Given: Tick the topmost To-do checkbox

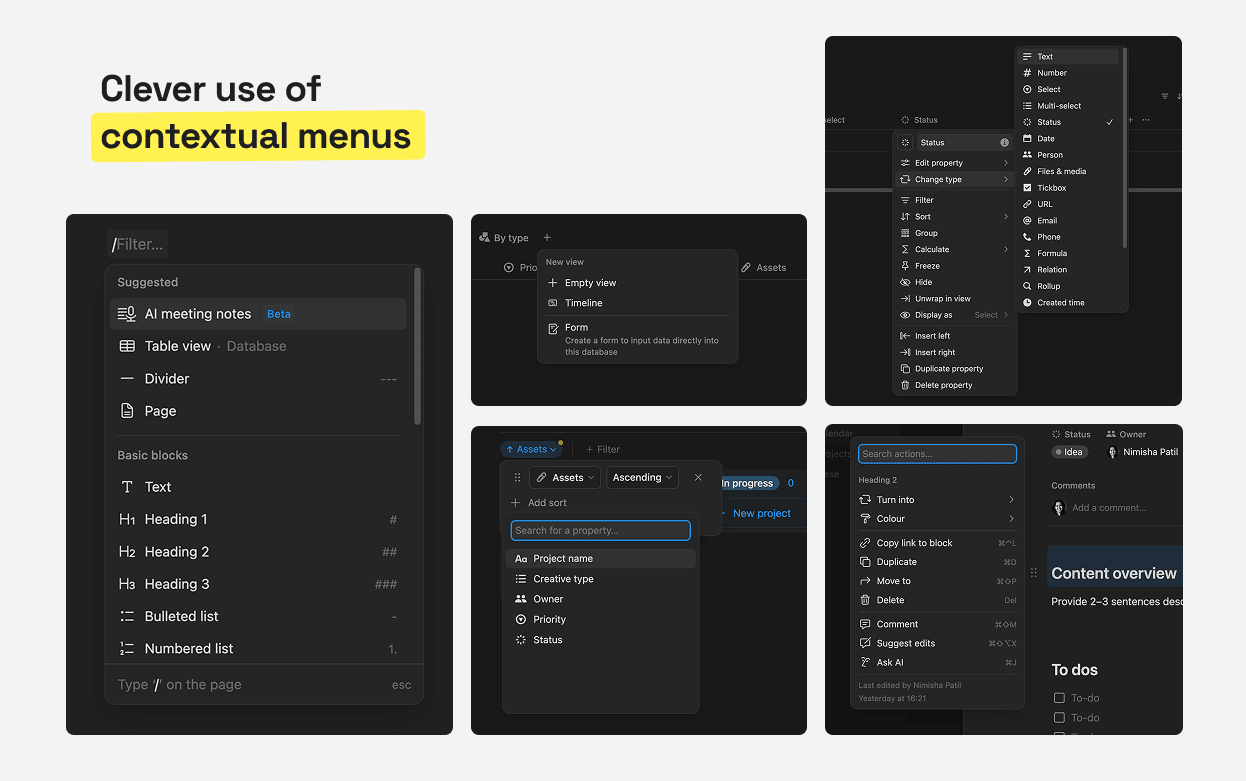Looking at the screenshot, I should pos(1059,698).
